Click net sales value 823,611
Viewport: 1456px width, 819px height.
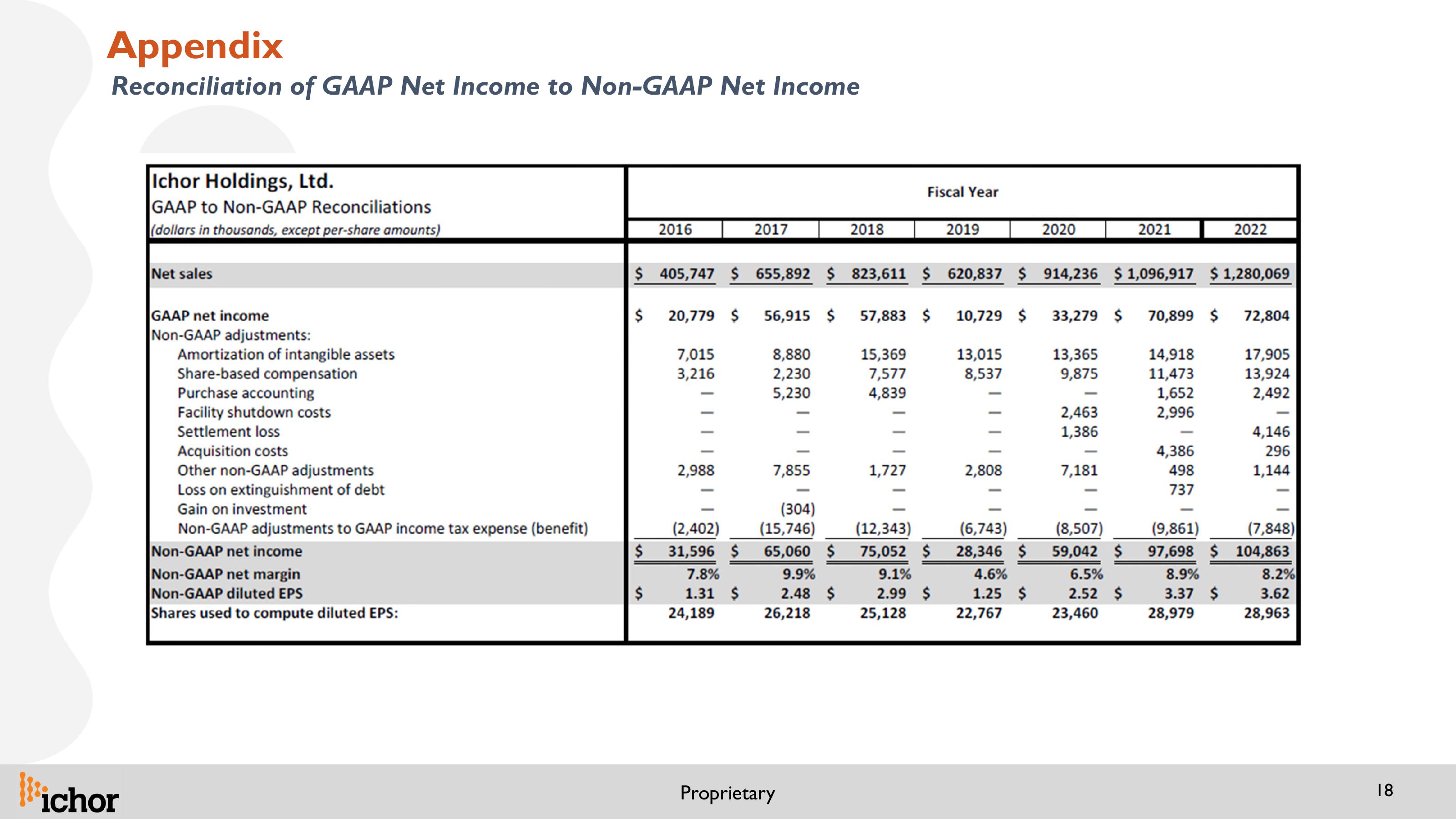coord(878,274)
